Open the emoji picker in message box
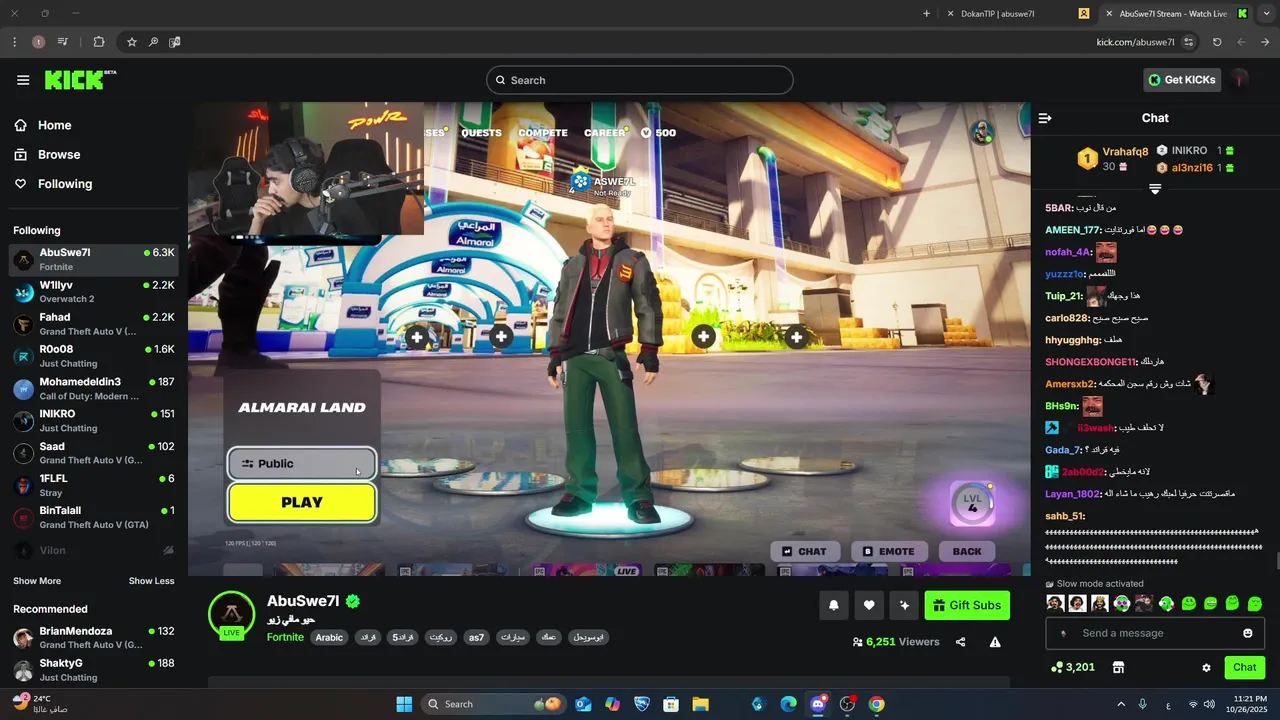The height and width of the screenshot is (720, 1280). click(1248, 633)
